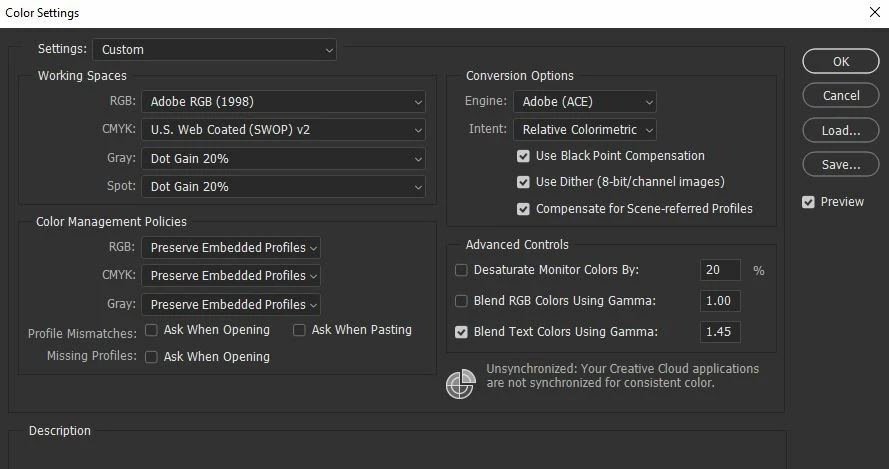Open the CMYK working space dropdown
889x469 pixels.
click(283, 130)
